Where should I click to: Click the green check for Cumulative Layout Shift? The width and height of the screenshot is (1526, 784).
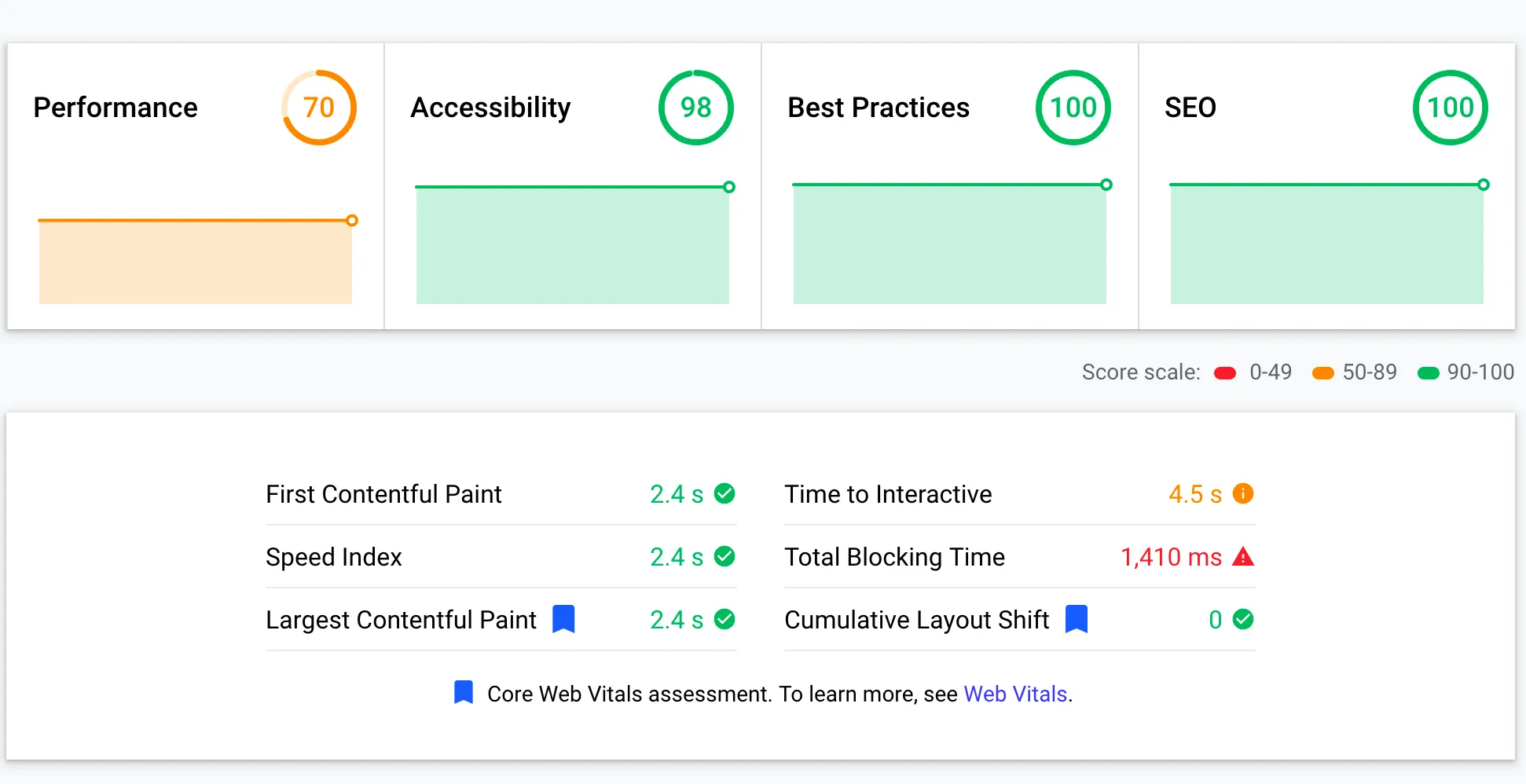tap(1243, 619)
